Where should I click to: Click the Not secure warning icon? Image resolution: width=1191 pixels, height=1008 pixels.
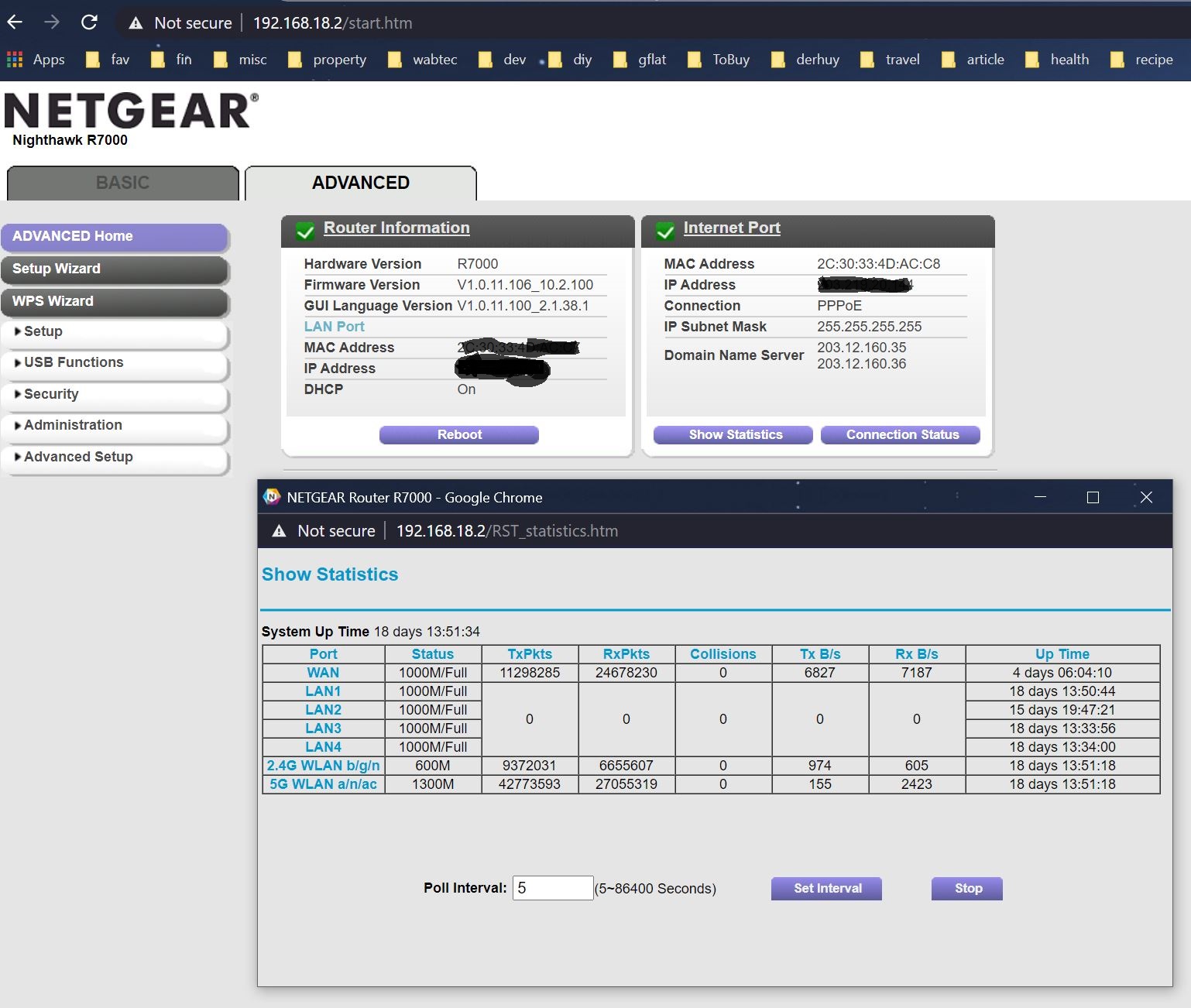pos(136,22)
